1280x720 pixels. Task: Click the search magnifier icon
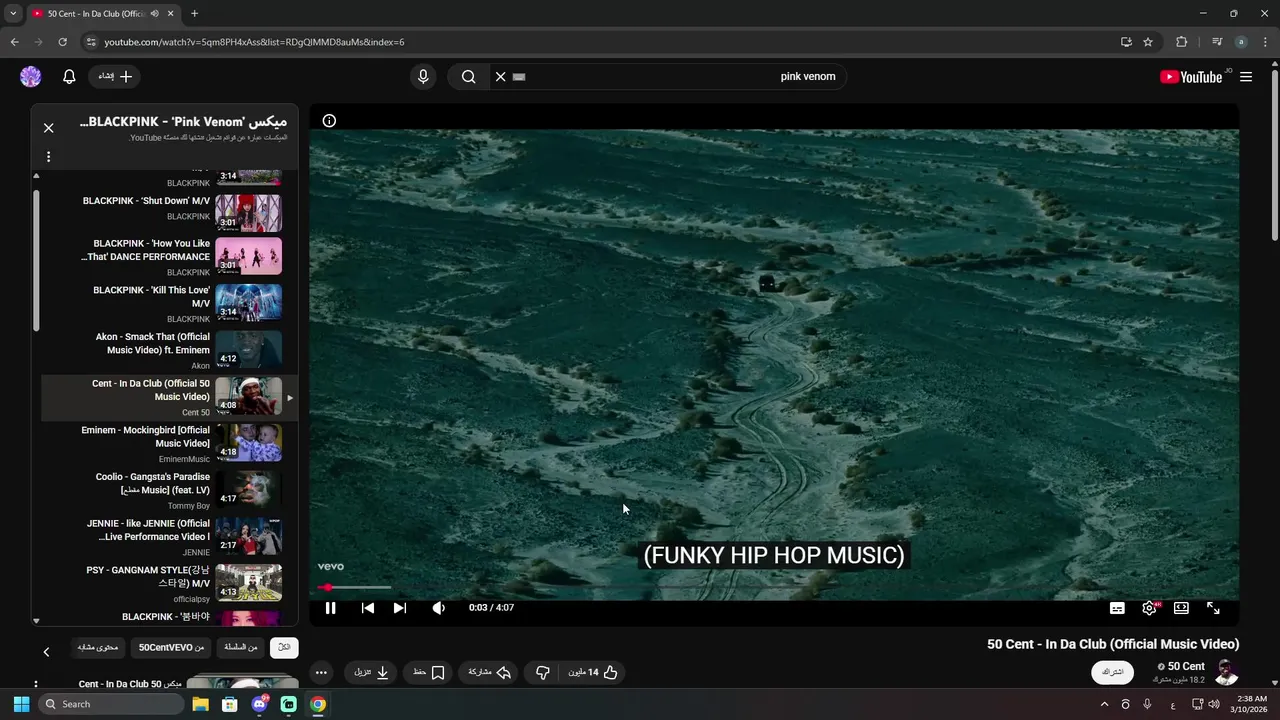click(x=468, y=77)
